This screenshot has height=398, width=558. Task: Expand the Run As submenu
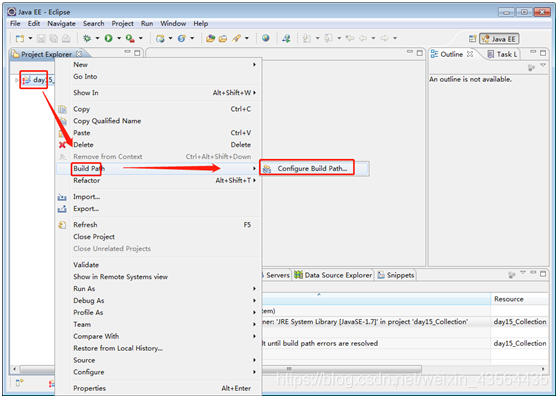(x=159, y=289)
